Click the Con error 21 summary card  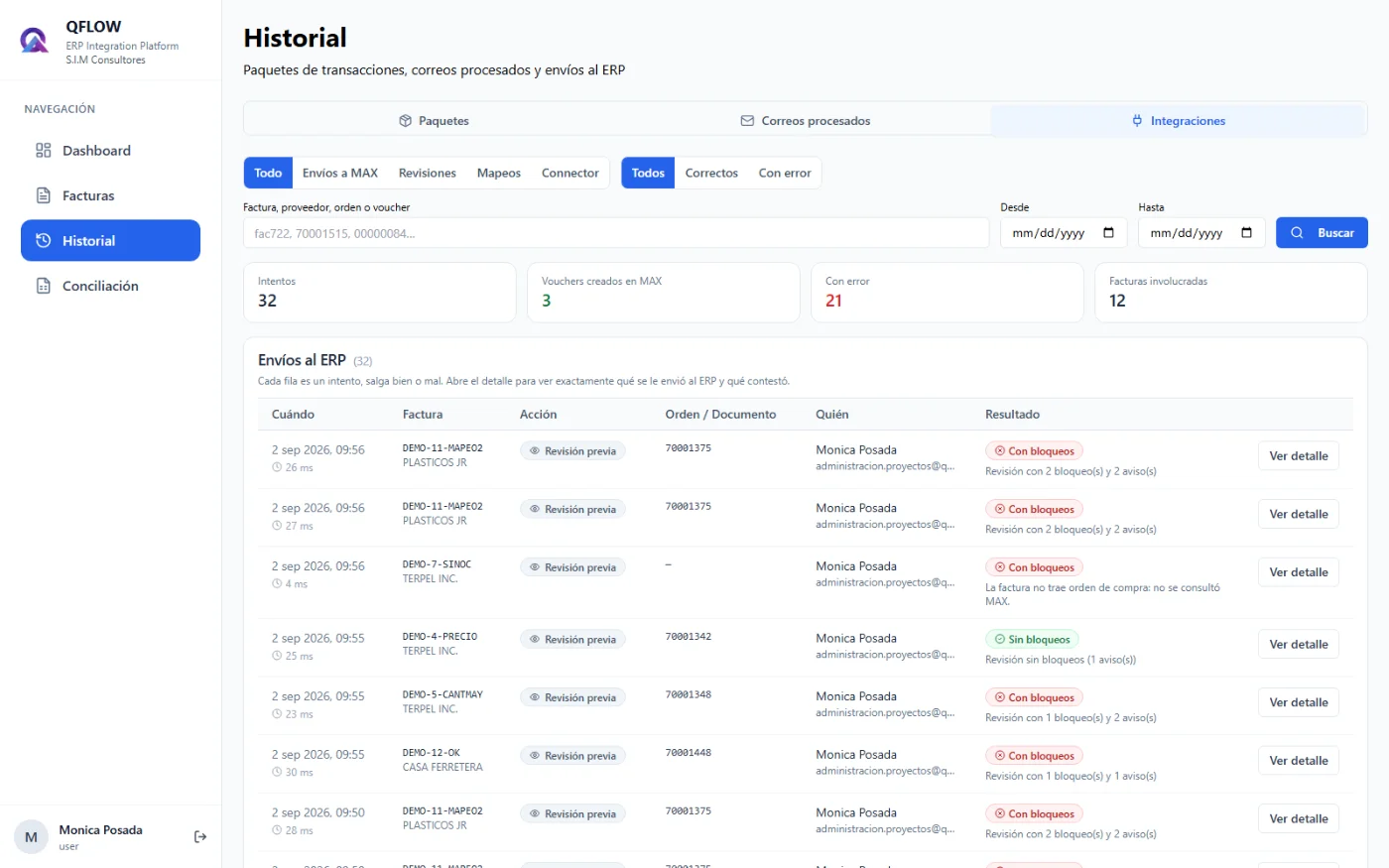tap(947, 293)
